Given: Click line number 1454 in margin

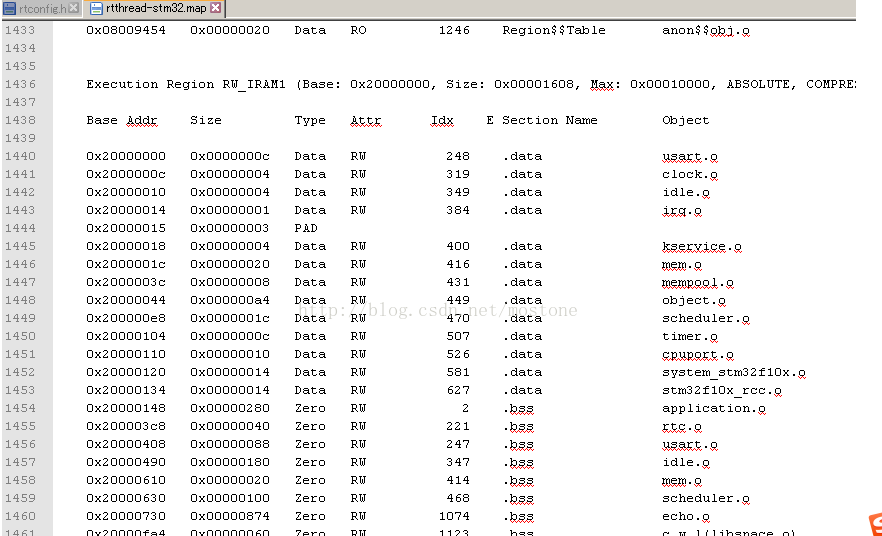Looking at the screenshot, I should point(20,408).
